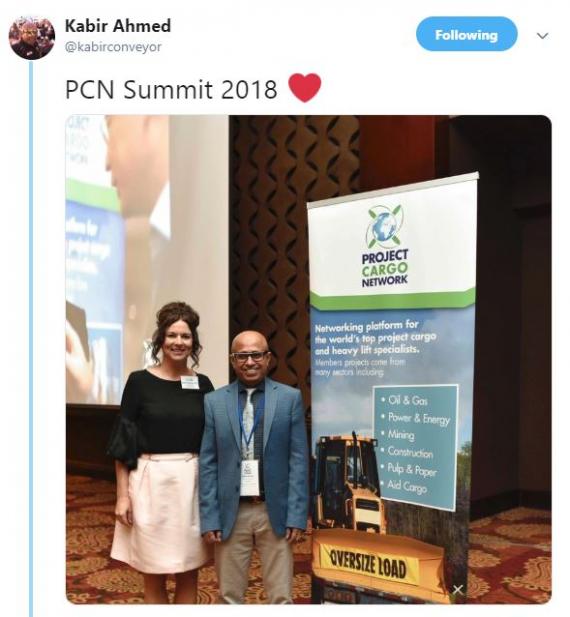Open the @kabirconveyor handle link
This screenshot has height=617, width=570.
coord(113,47)
